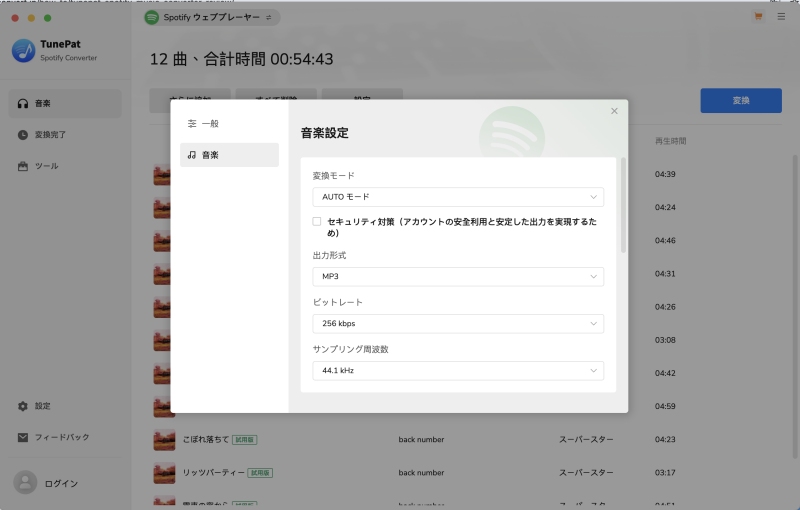Click the duration 04:23

[665, 439]
